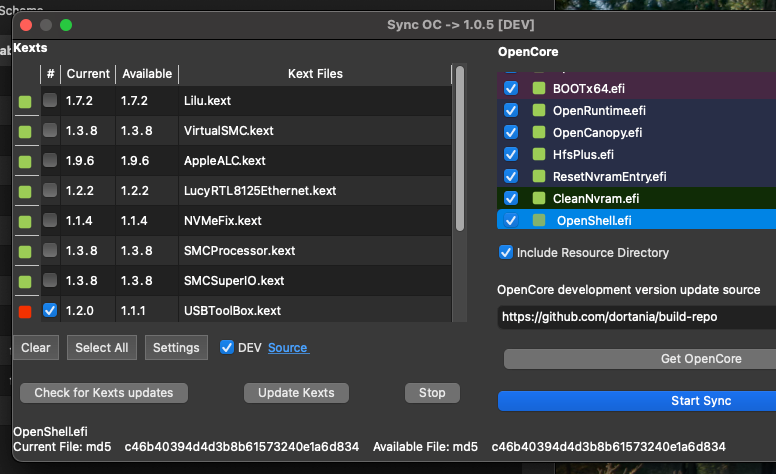
Task: Click USBToolBox available version 1.1.1
Action: coord(133,311)
